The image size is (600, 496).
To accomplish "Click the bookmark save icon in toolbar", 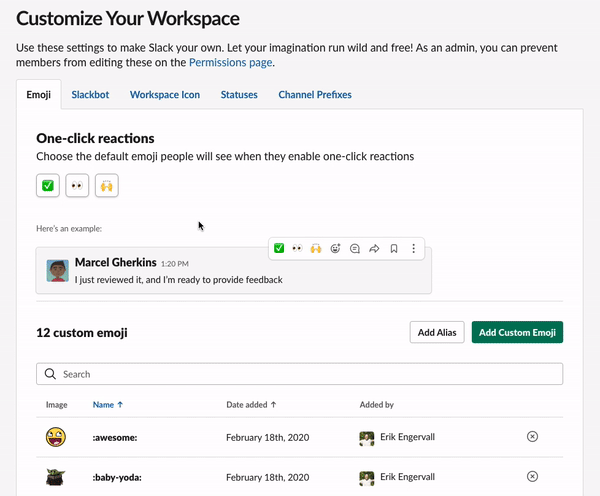I will [x=394, y=248].
